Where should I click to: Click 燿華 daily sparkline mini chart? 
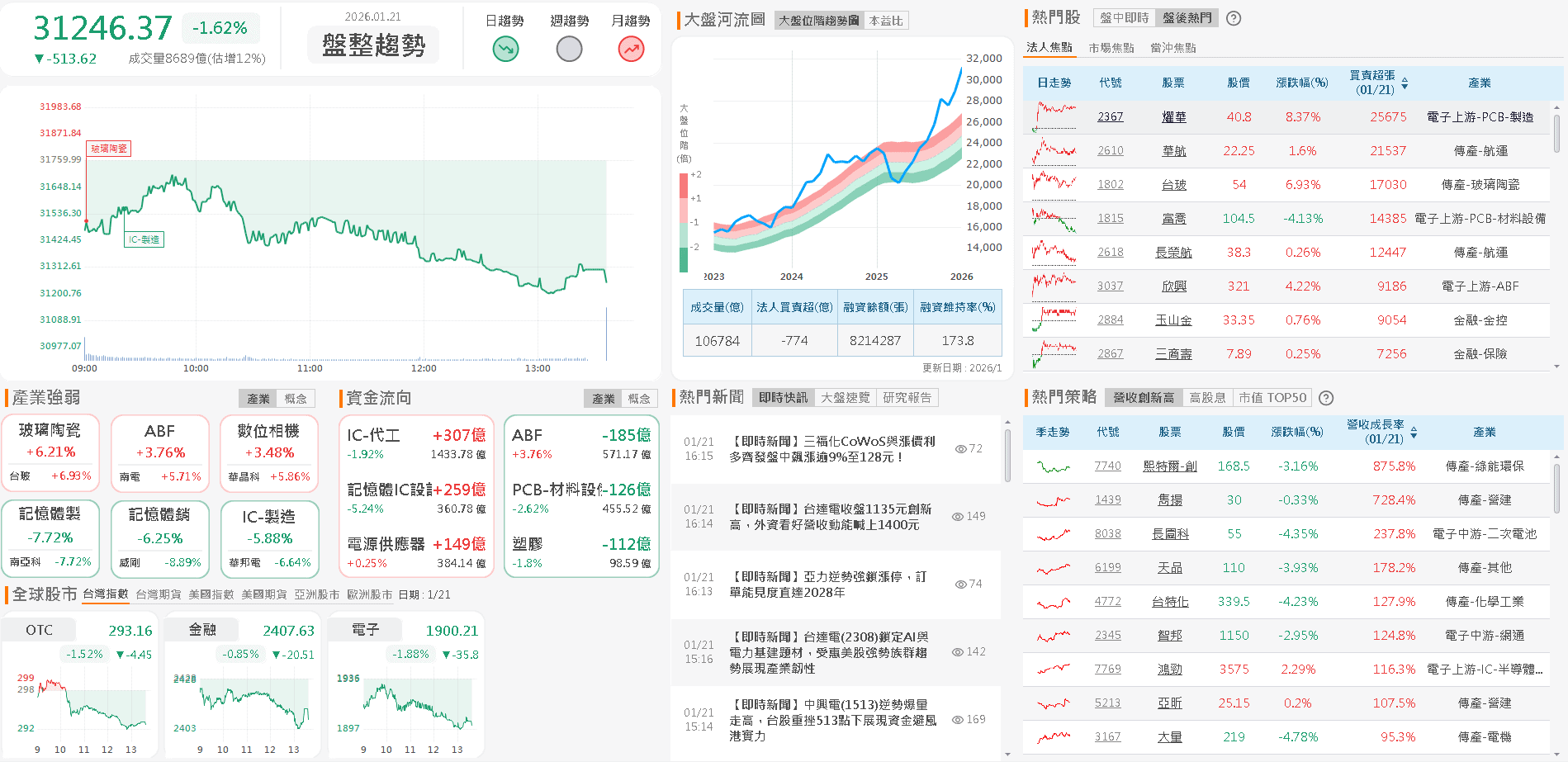tap(1052, 116)
